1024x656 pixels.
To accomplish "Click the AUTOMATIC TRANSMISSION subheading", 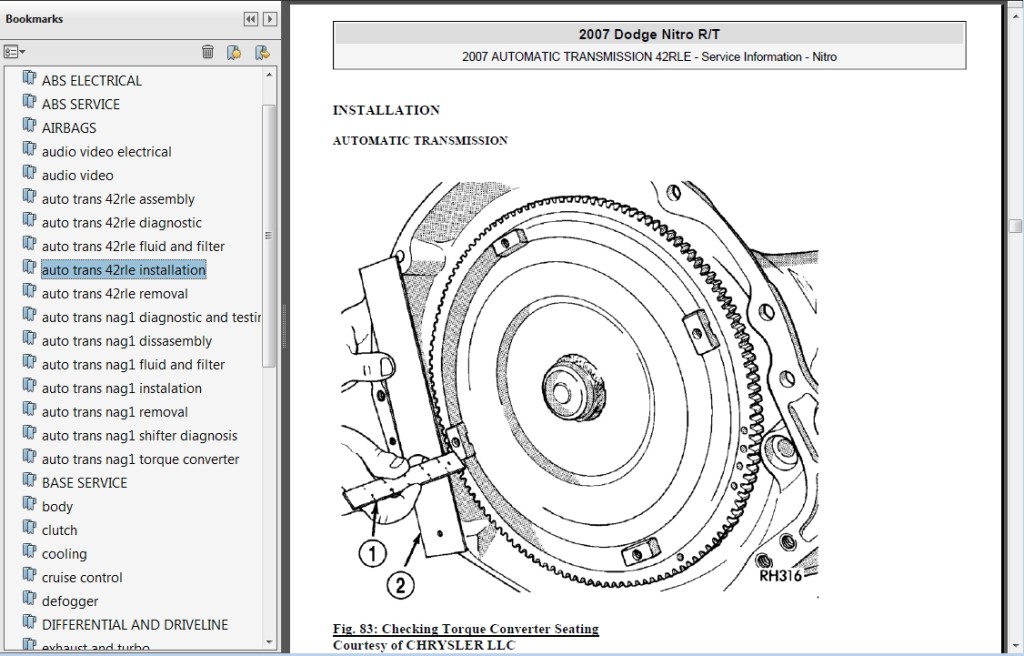I will pos(420,140).
